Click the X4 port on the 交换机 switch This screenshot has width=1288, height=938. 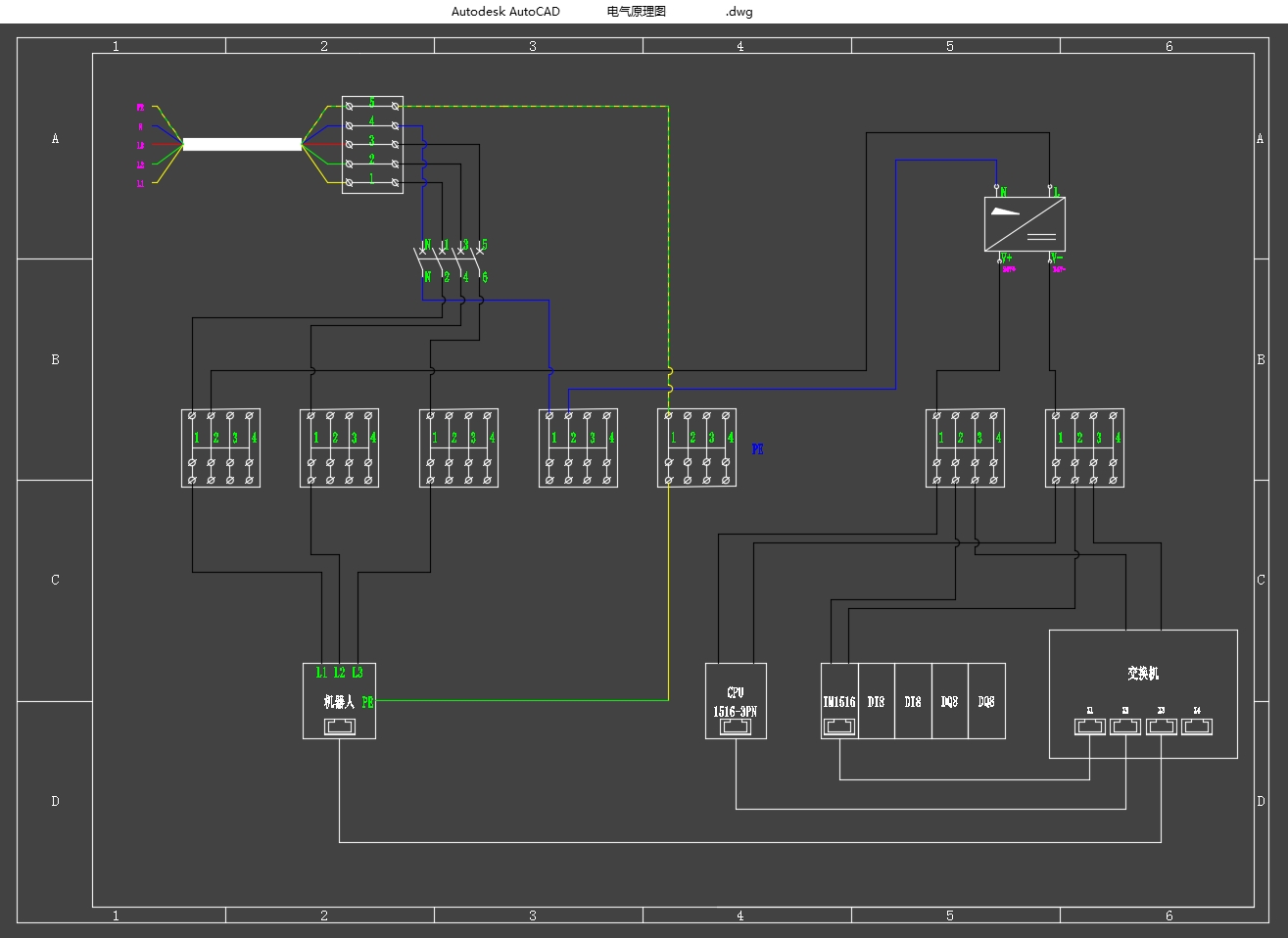tap(1197, 726)
